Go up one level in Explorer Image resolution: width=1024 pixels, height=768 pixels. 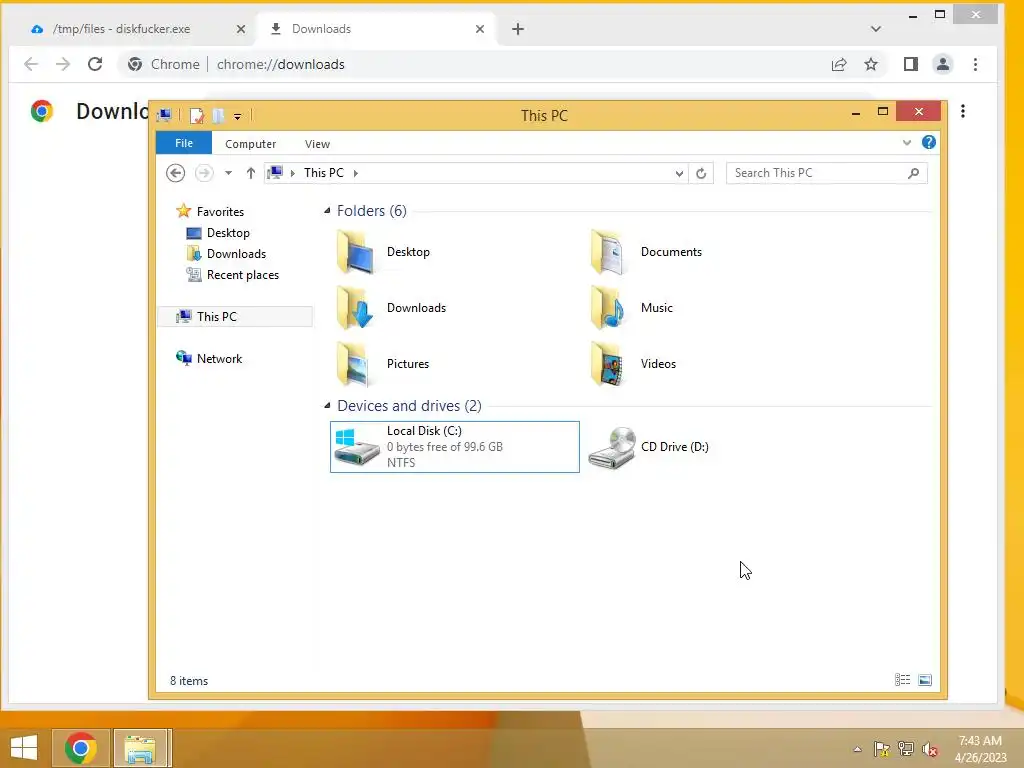point(251,173)
